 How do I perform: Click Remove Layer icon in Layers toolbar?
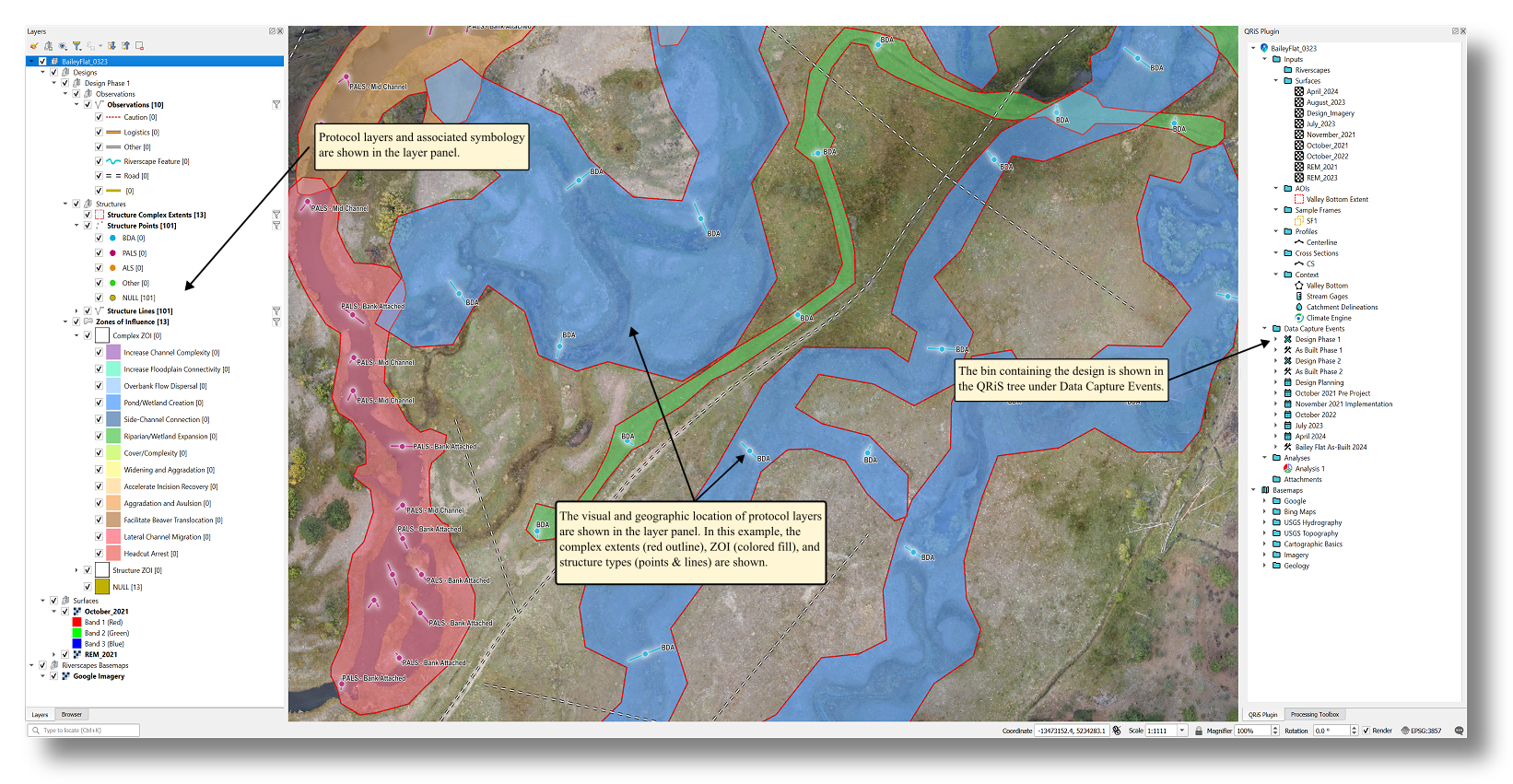click(x=140, y=45)
